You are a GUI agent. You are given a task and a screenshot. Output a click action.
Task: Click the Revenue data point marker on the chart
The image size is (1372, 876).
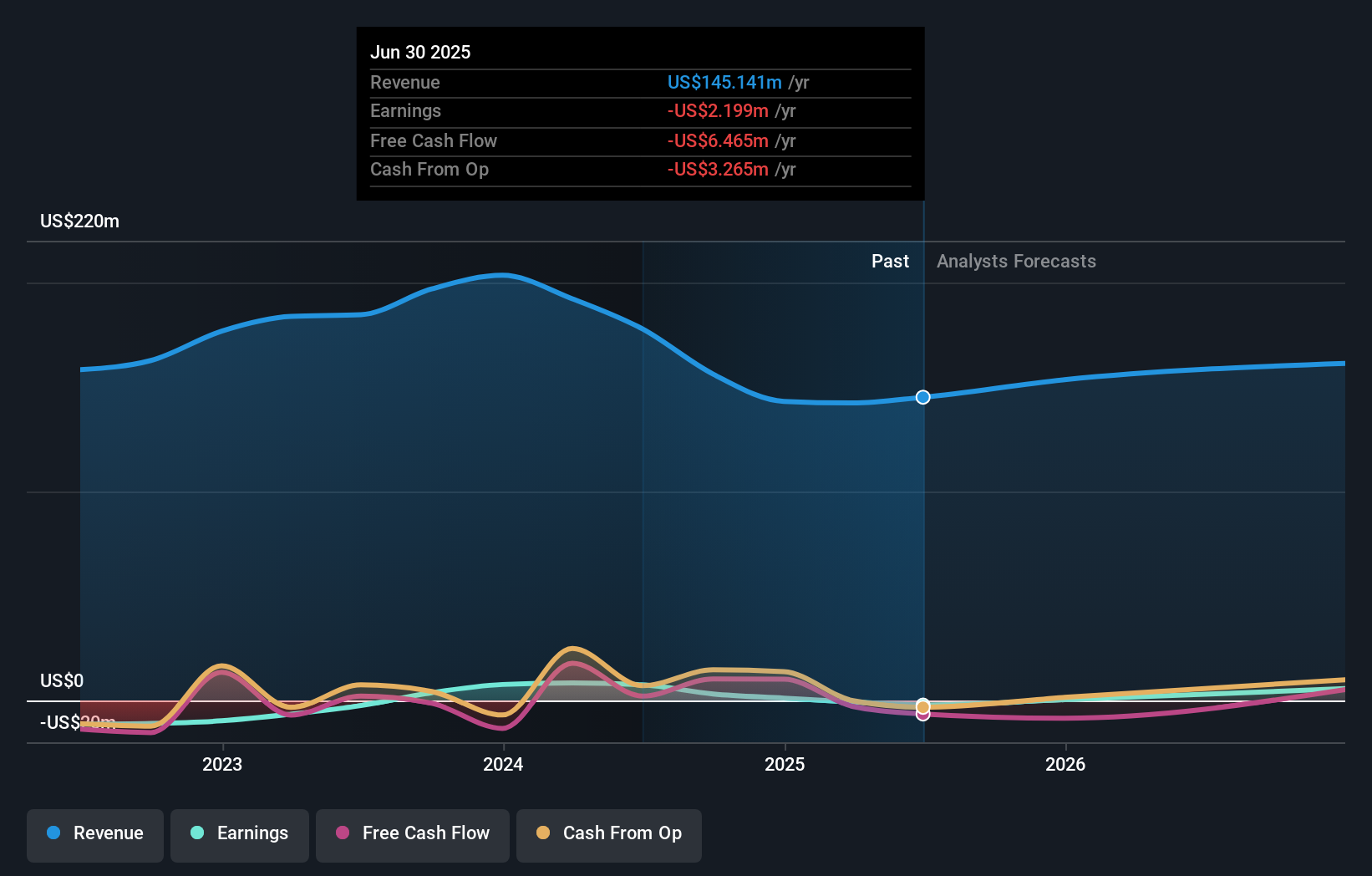coord(922,398)
